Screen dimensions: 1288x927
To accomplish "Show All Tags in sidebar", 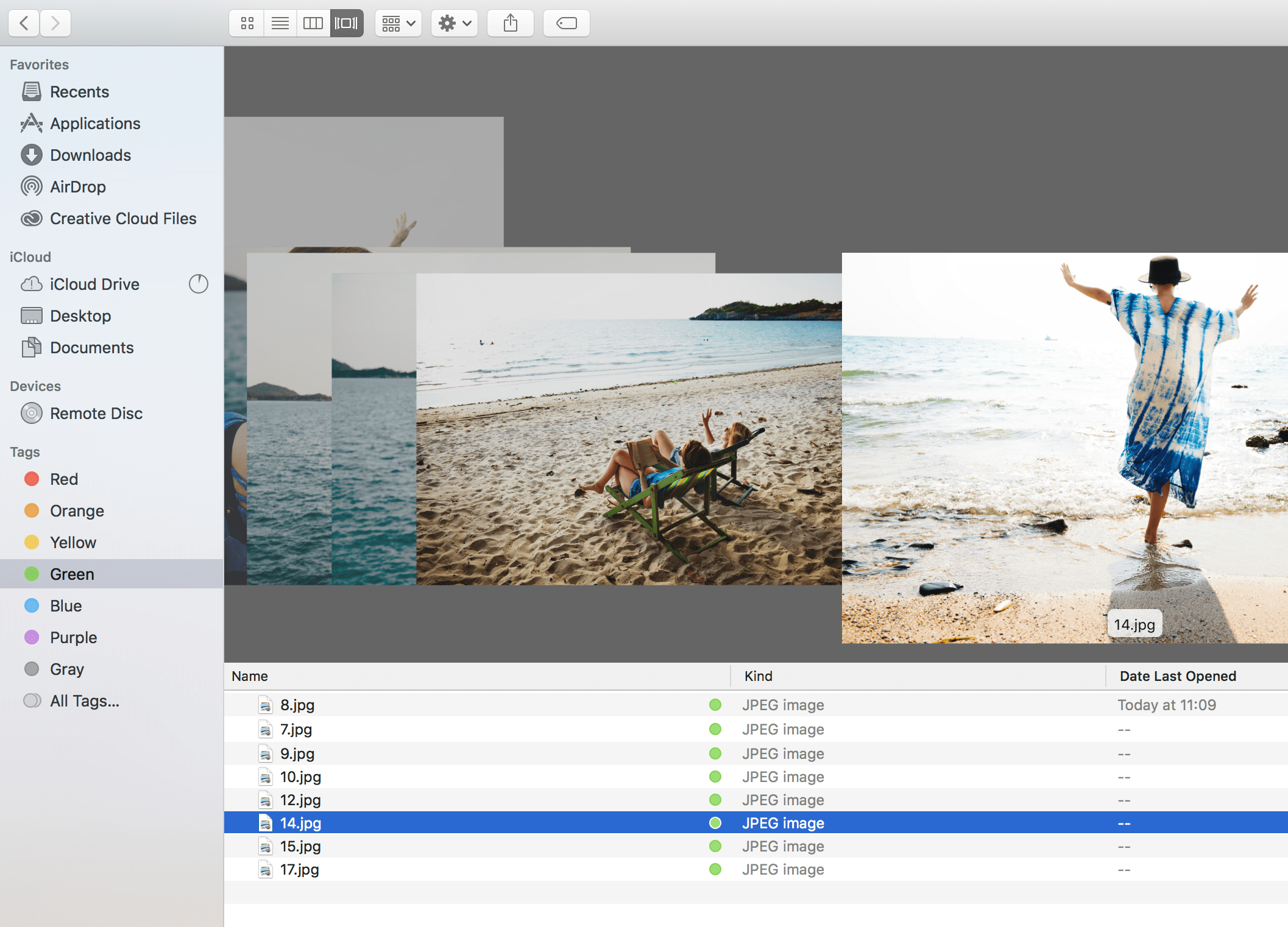I will click(x=84, y=701).
